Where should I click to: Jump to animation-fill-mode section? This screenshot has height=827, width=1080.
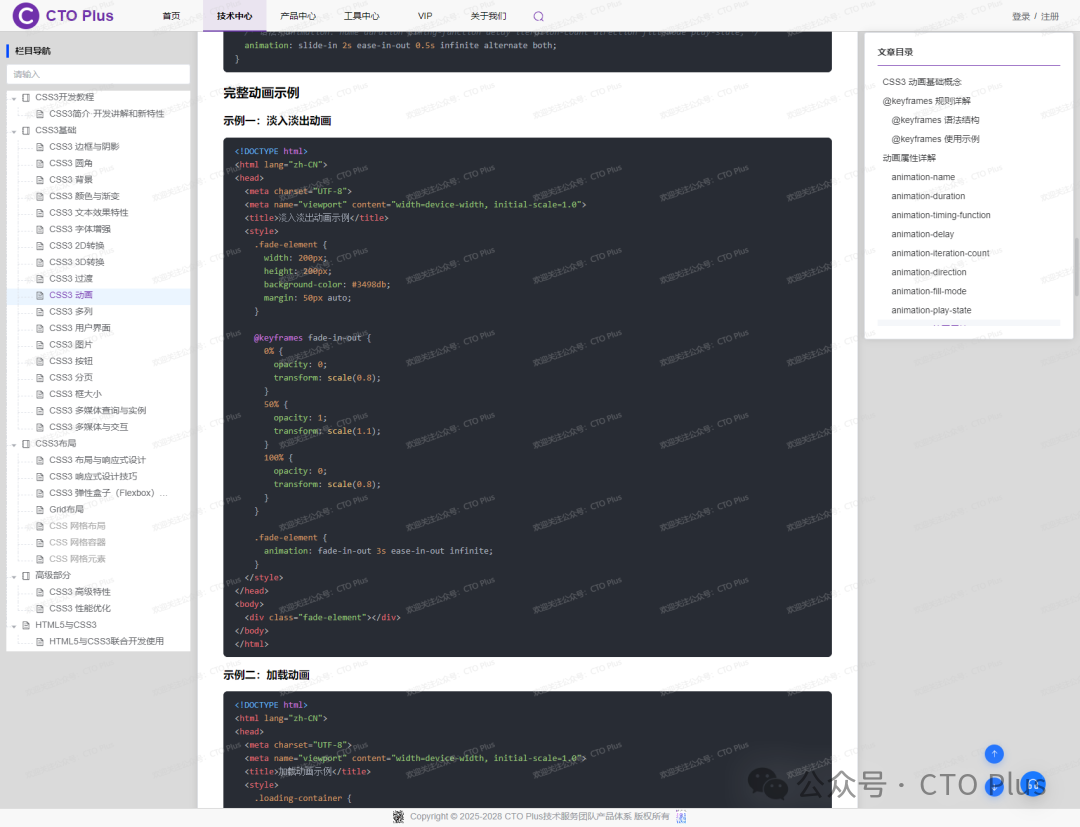928,291
